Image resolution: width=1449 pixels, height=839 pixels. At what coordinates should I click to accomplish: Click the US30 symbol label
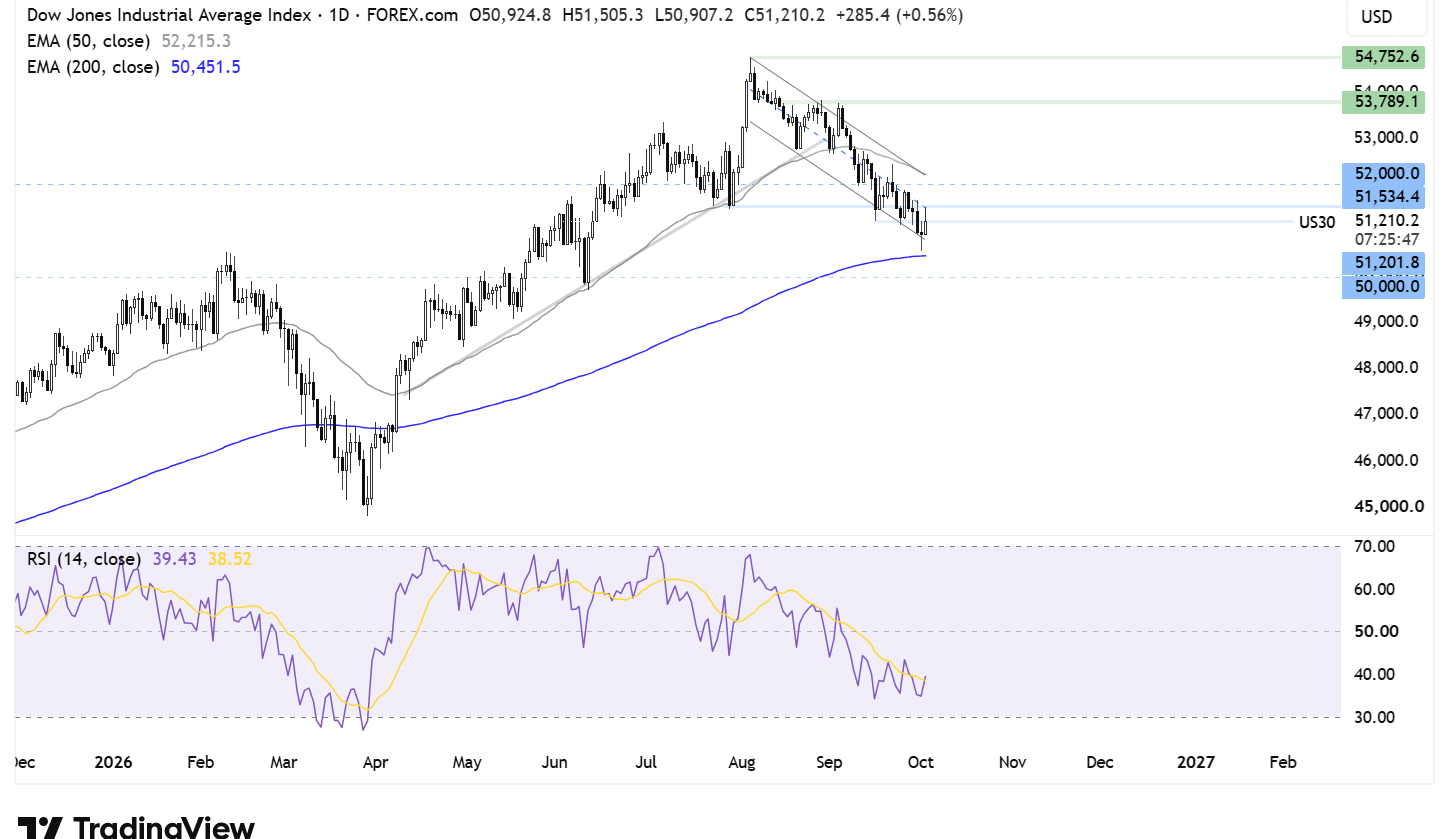[x=1317, y=223]
